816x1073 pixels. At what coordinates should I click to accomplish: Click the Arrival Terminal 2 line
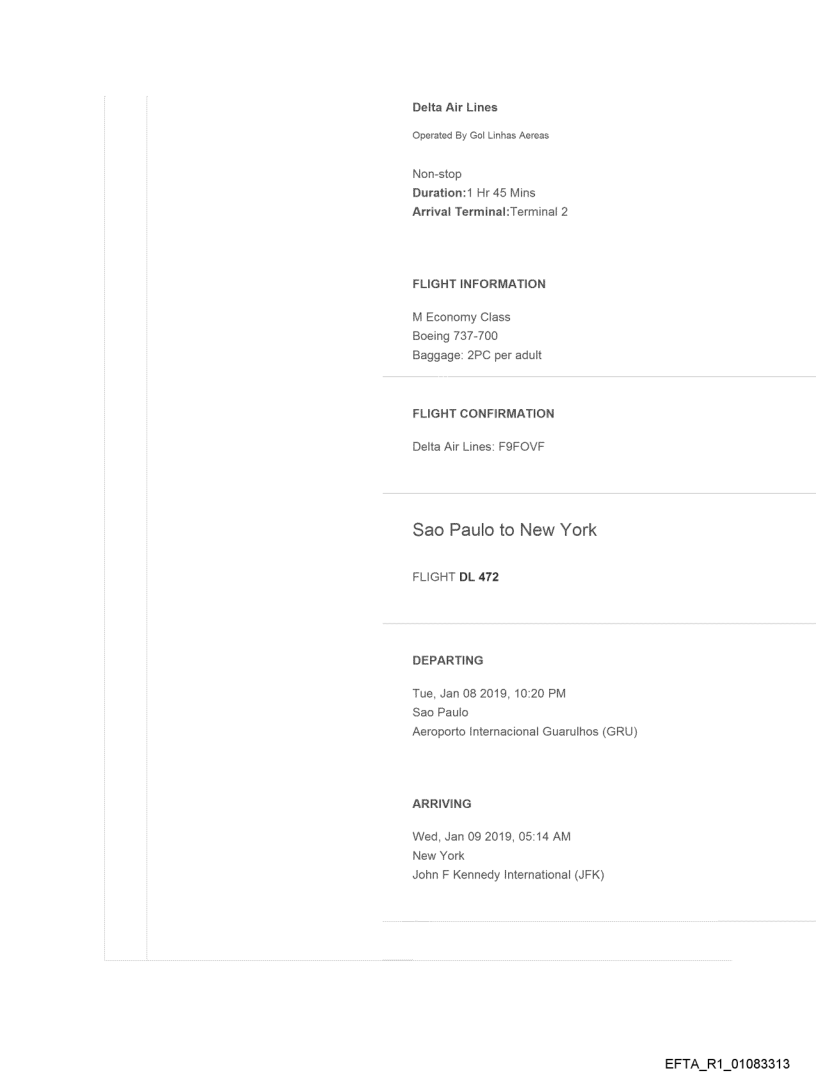tap(490, 212)
